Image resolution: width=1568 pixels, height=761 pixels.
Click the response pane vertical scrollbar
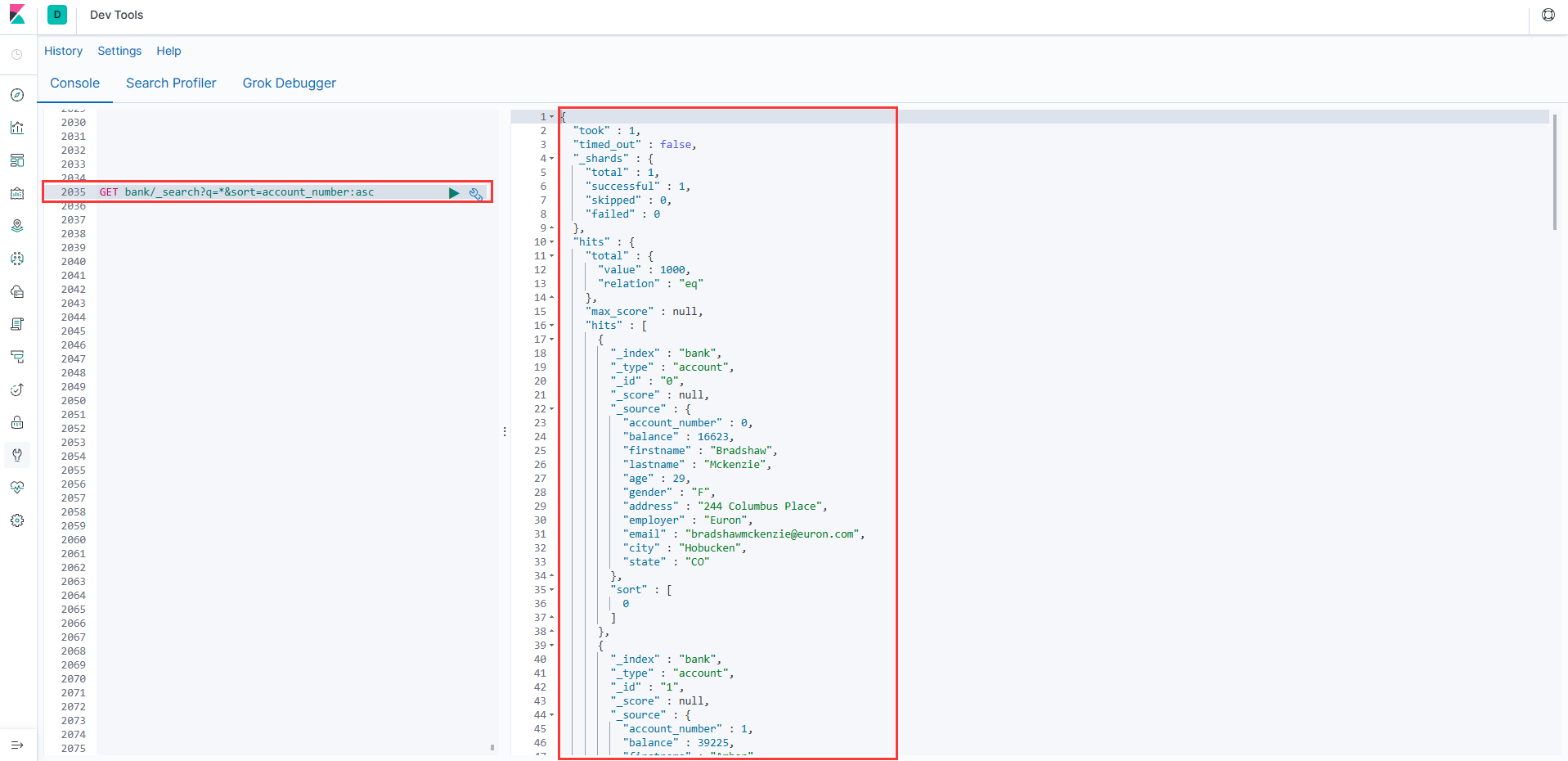click(1554, 172)
